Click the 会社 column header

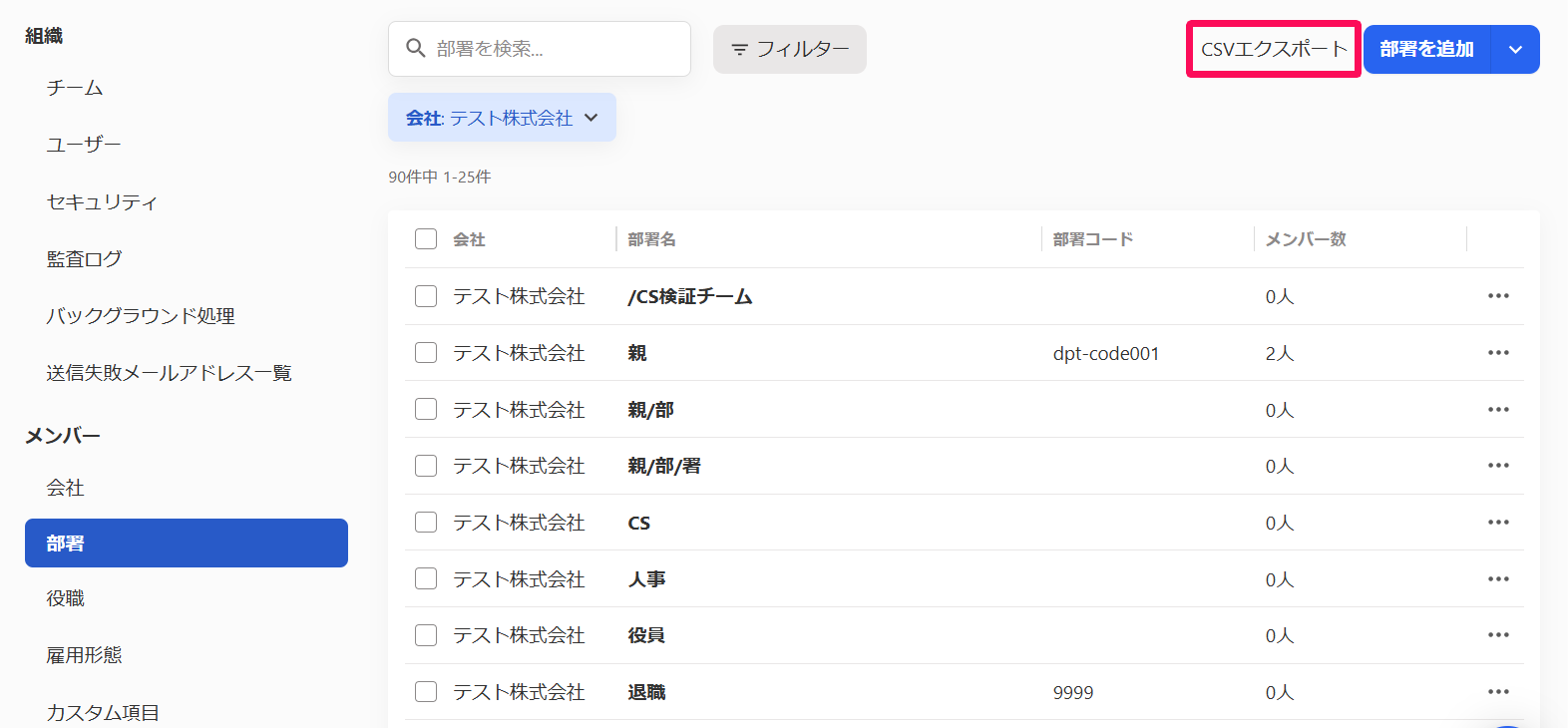[x=469, y=239]
